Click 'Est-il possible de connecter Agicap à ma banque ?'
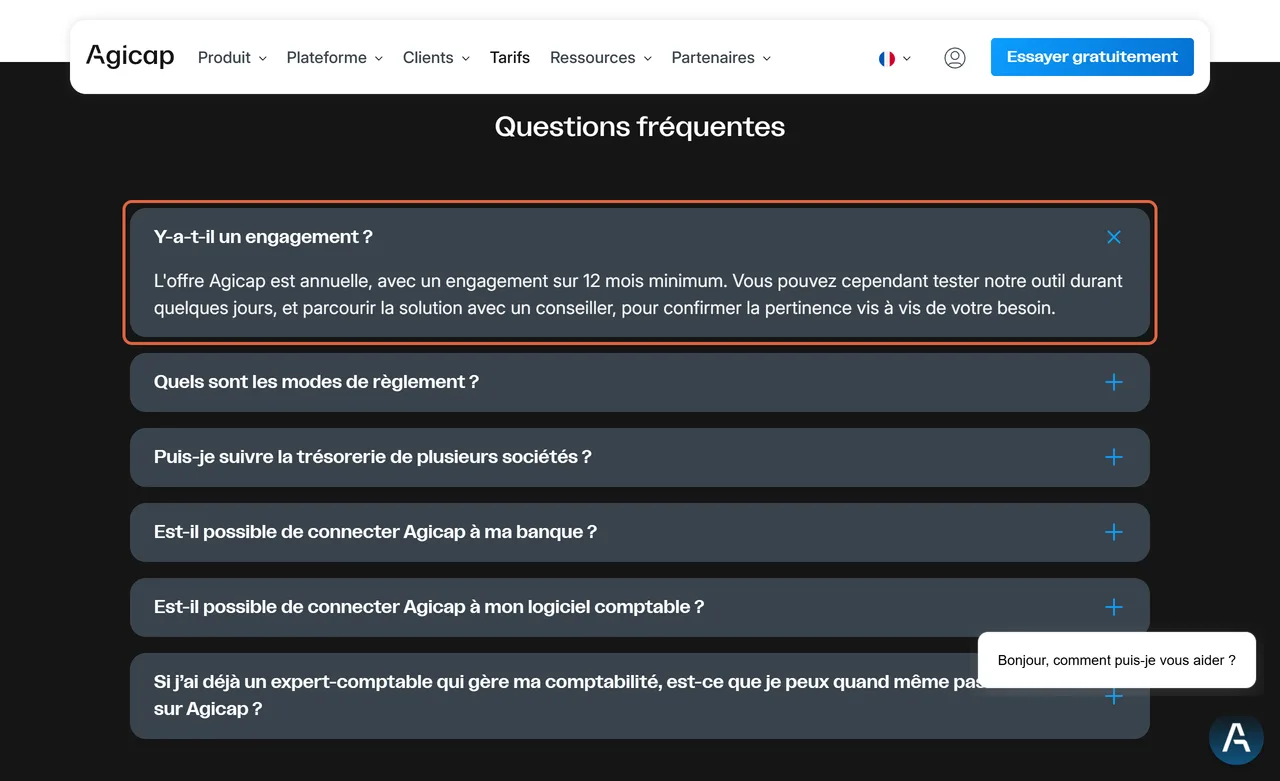1280x781 pixels. pos(375,532)
